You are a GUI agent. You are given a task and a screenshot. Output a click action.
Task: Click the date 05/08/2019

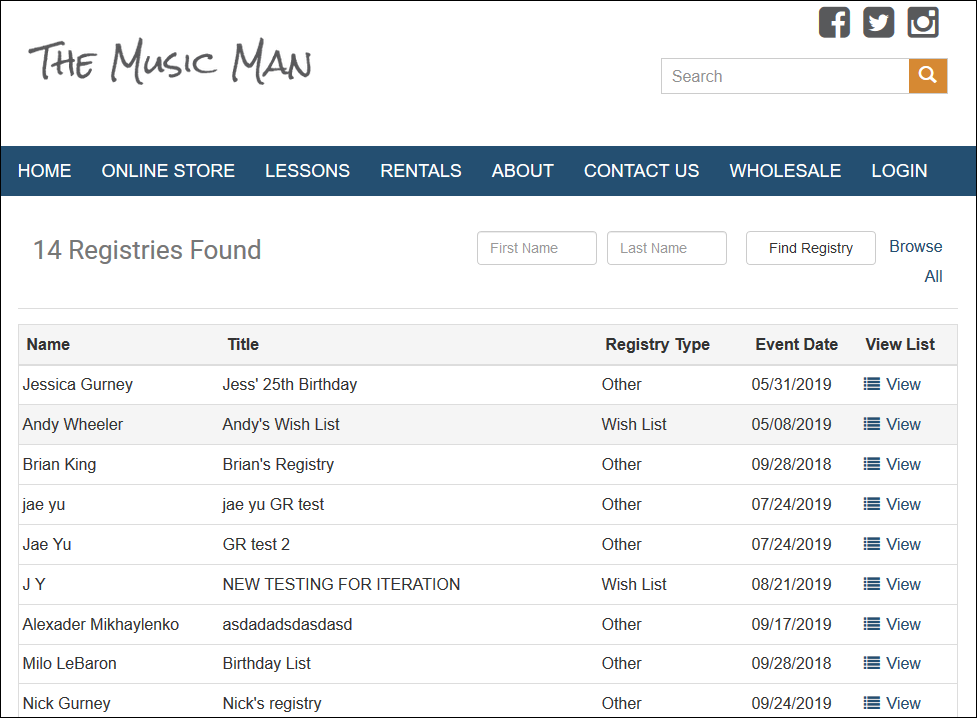tap(791, 424)
